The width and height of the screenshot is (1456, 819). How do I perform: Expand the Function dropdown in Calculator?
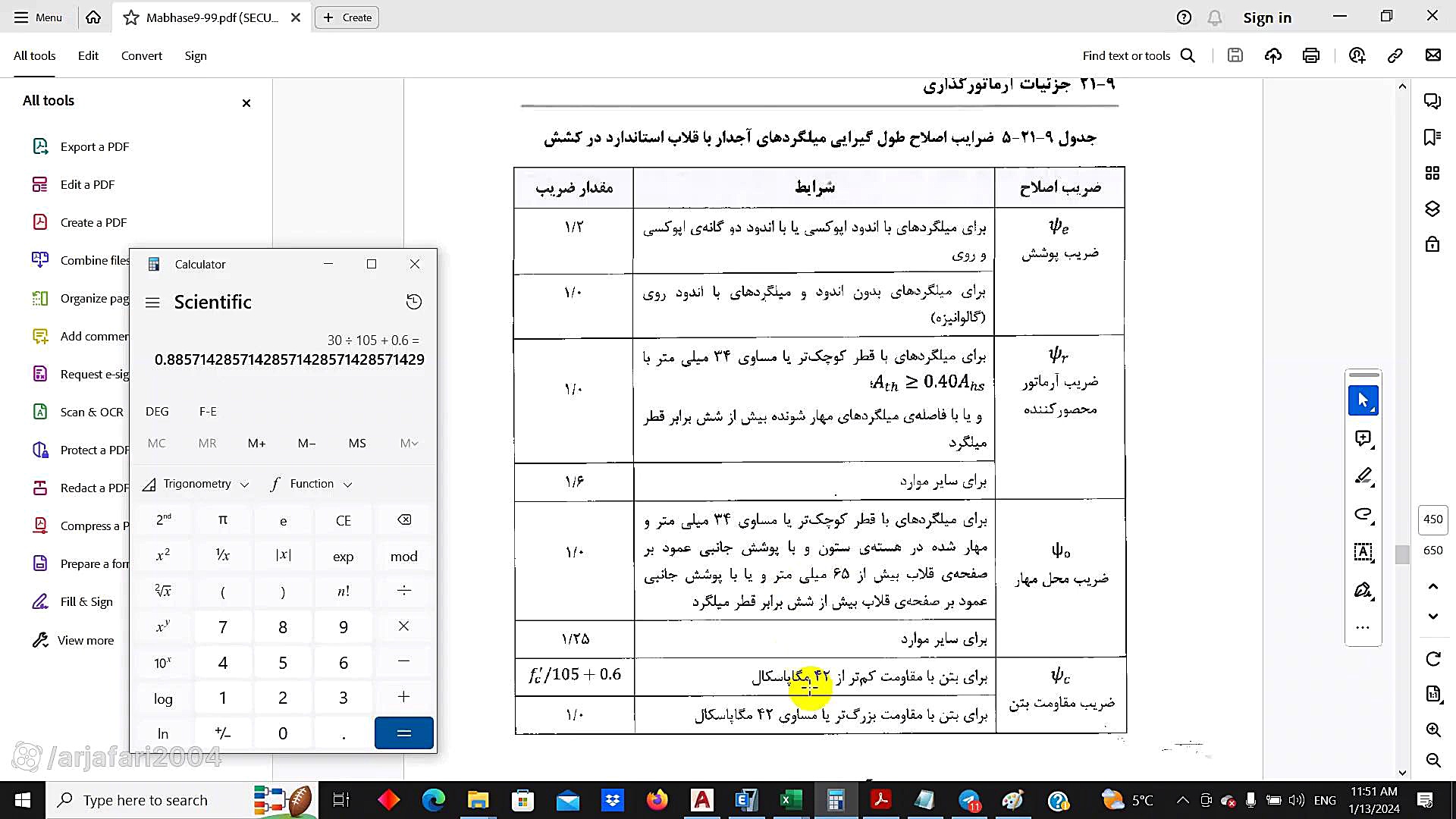312,484
